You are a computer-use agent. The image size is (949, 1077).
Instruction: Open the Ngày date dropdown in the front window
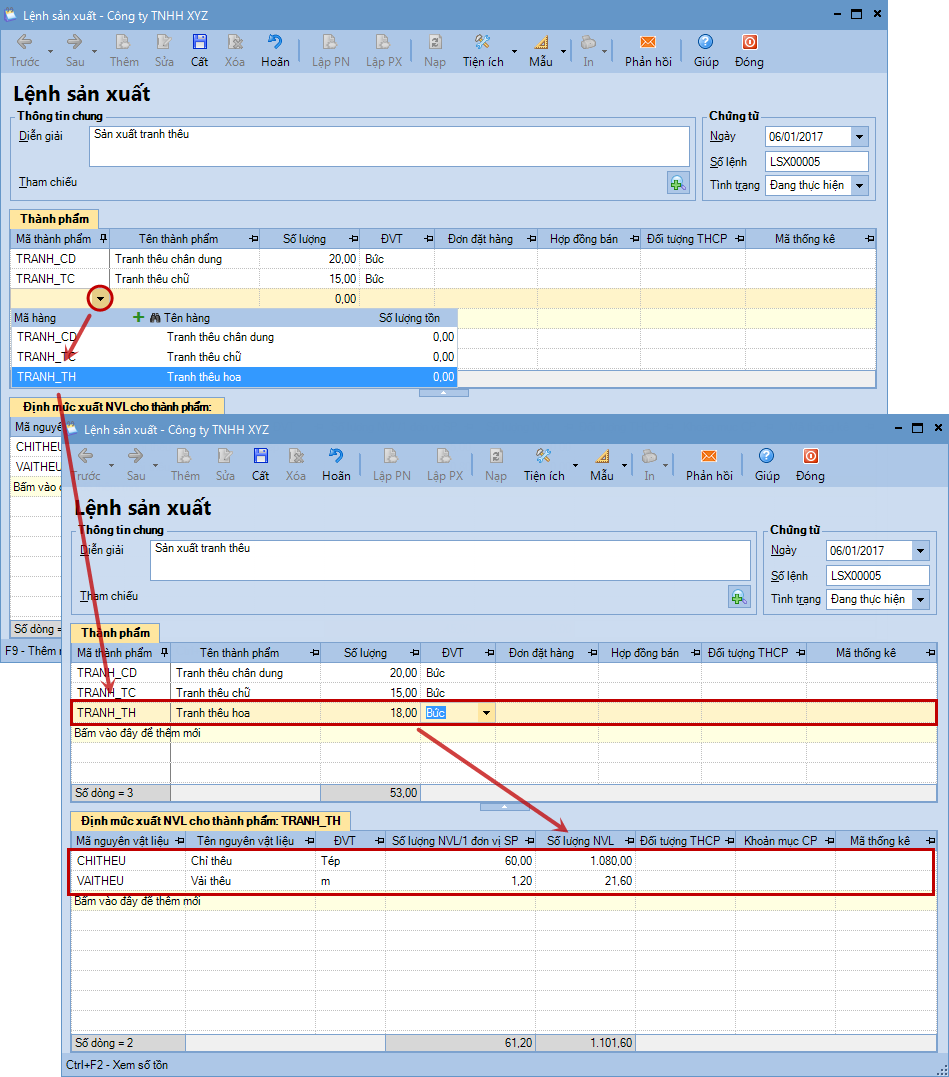920,551
